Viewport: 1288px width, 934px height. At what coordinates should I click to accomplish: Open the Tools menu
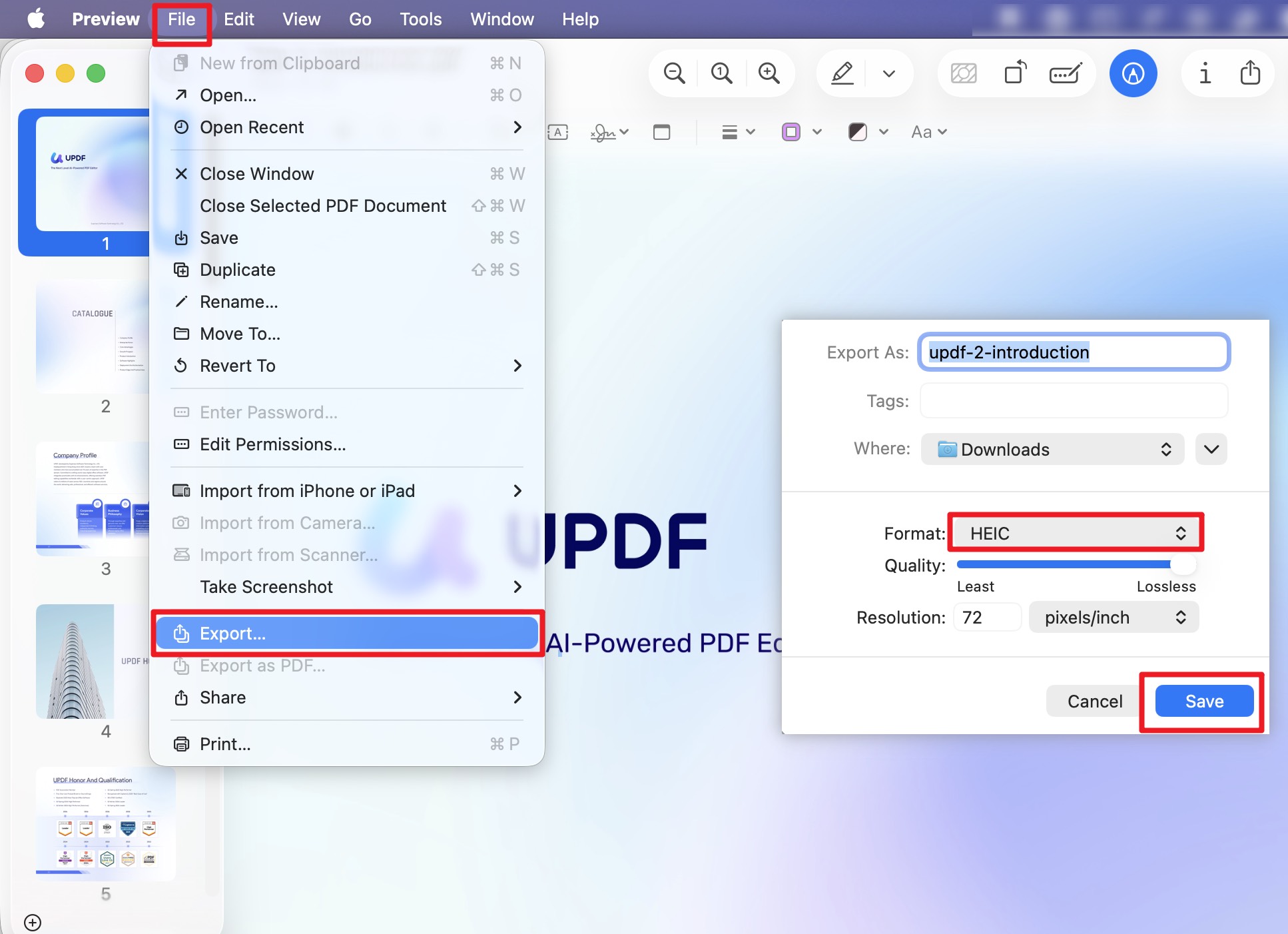pos(420,19)
